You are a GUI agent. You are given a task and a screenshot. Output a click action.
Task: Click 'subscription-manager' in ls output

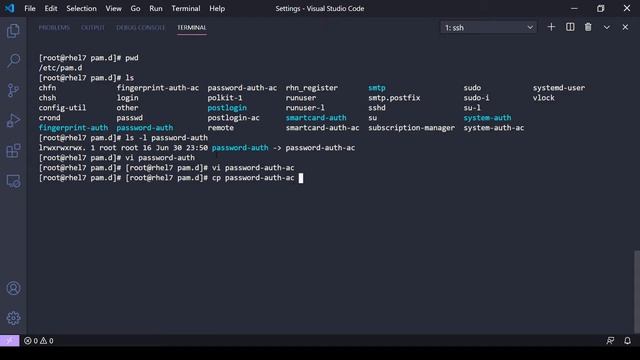pos(411,128)
